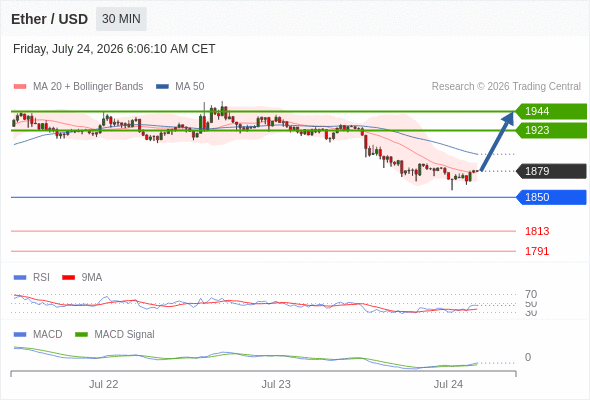Image resolution: width=590 pixels, height=400 pixels.
Task: Toggle the MACD Signal legend entry
Action: click(x=115, y=334)
